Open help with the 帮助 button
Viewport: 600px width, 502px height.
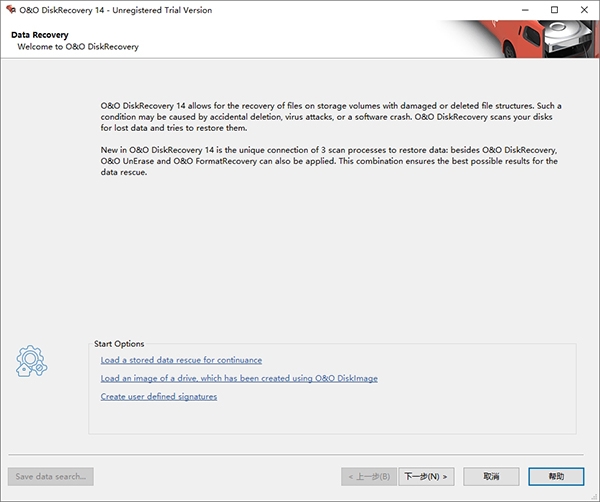[556, 476]
